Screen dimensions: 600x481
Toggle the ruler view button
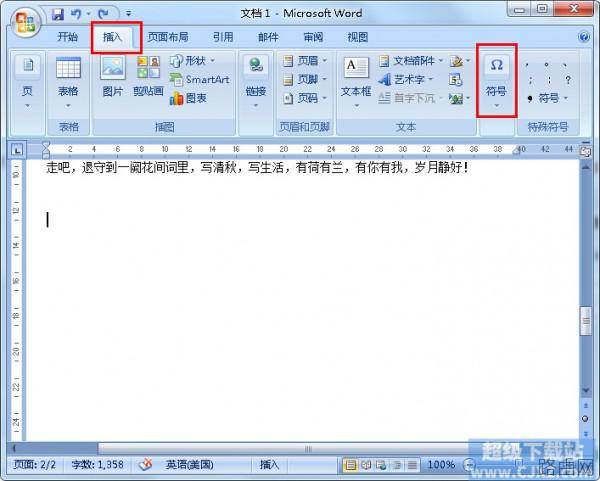585,151
